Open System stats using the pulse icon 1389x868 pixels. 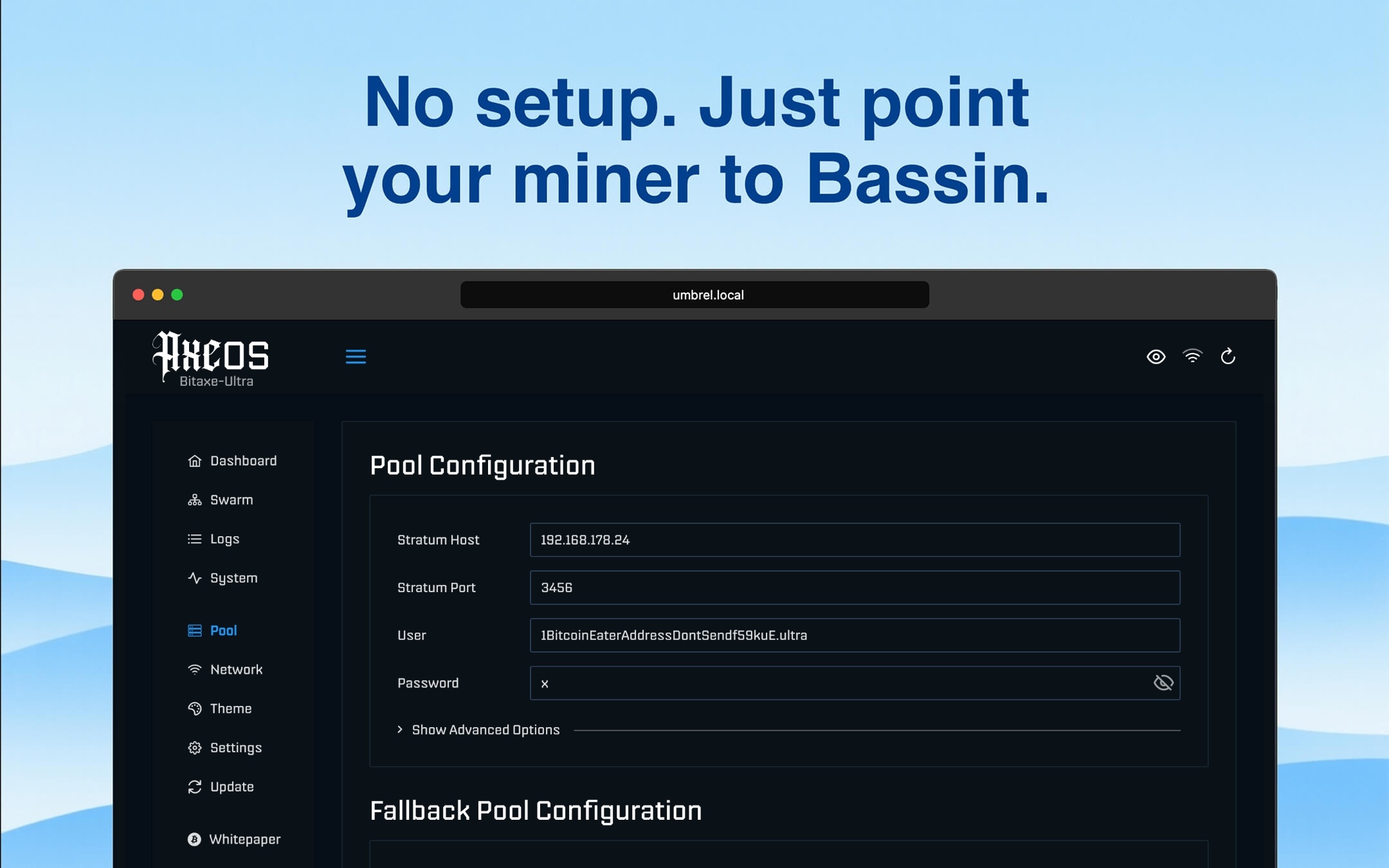[x=195, y=578]
